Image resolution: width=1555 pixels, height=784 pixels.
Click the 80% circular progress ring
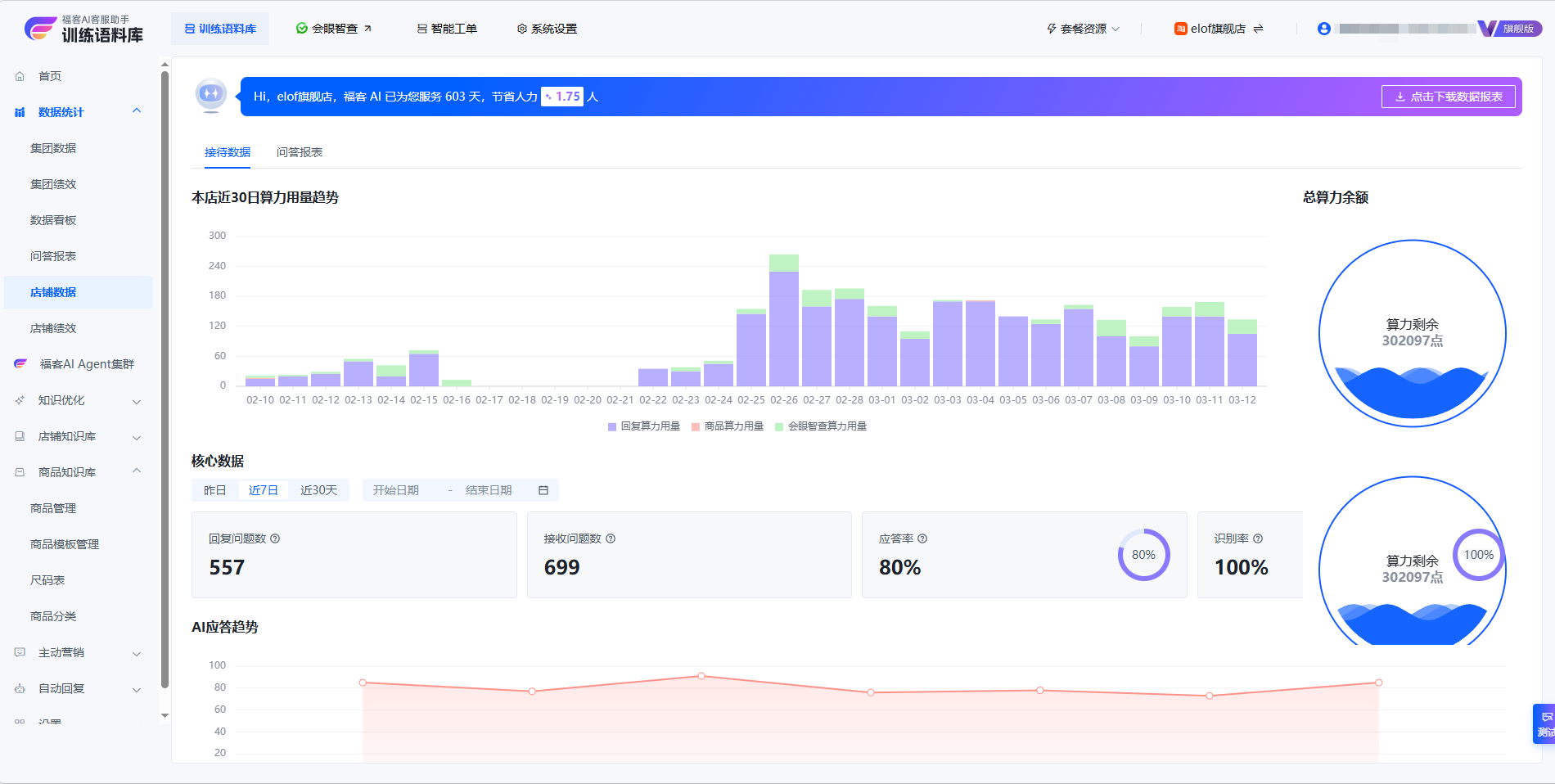tap(1143, 555)
